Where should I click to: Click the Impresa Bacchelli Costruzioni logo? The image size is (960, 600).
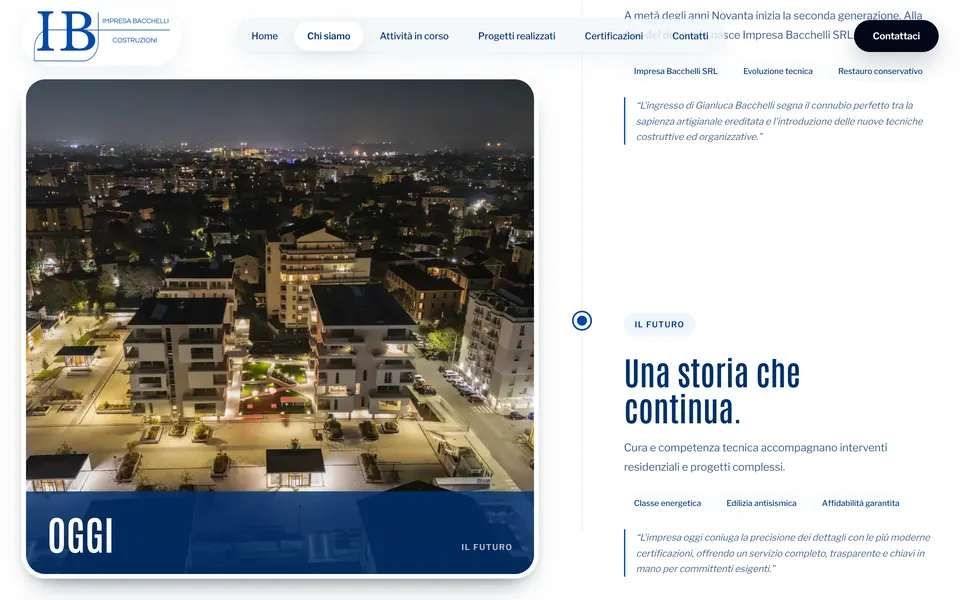pyautogui.click(x=102, y=36)
